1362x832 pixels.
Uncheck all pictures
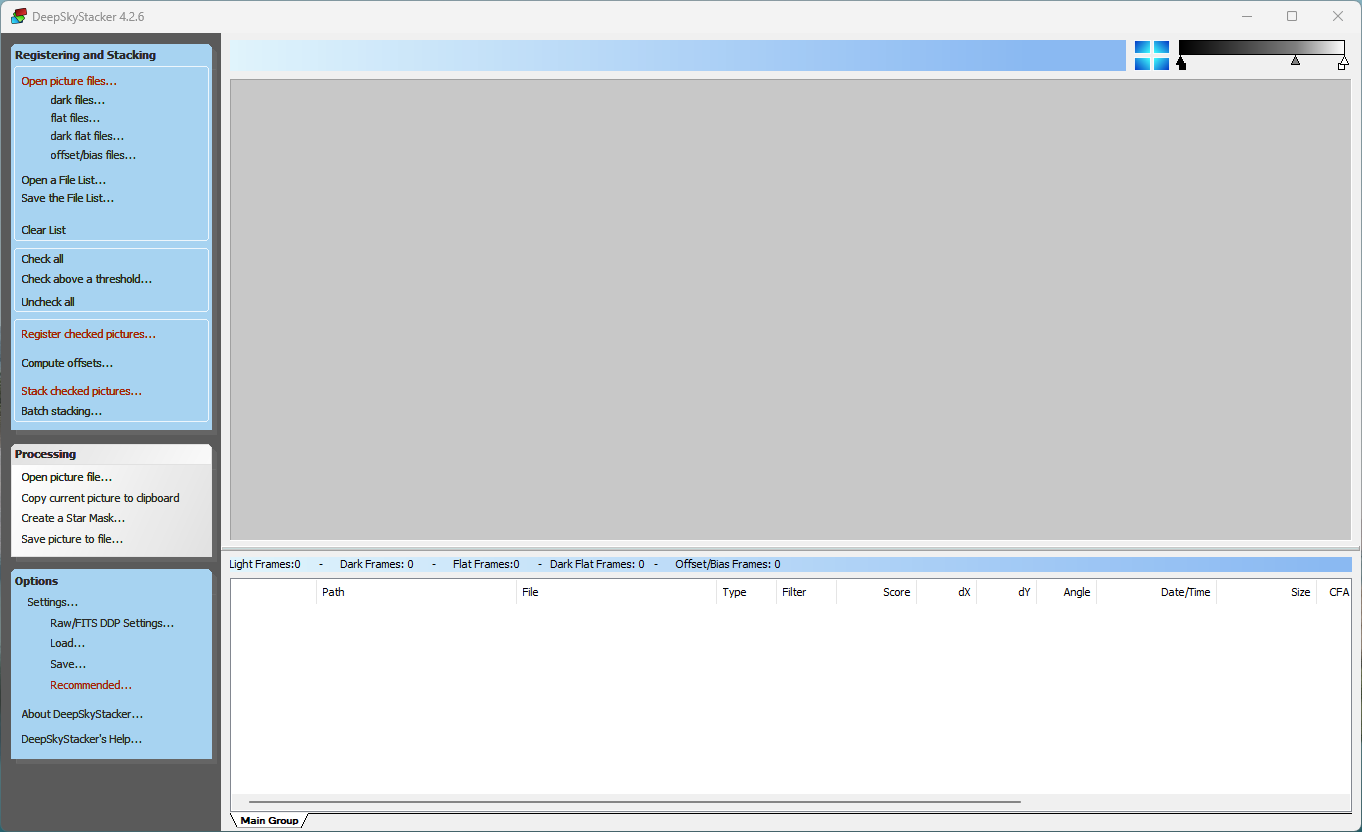coord(48,302)
